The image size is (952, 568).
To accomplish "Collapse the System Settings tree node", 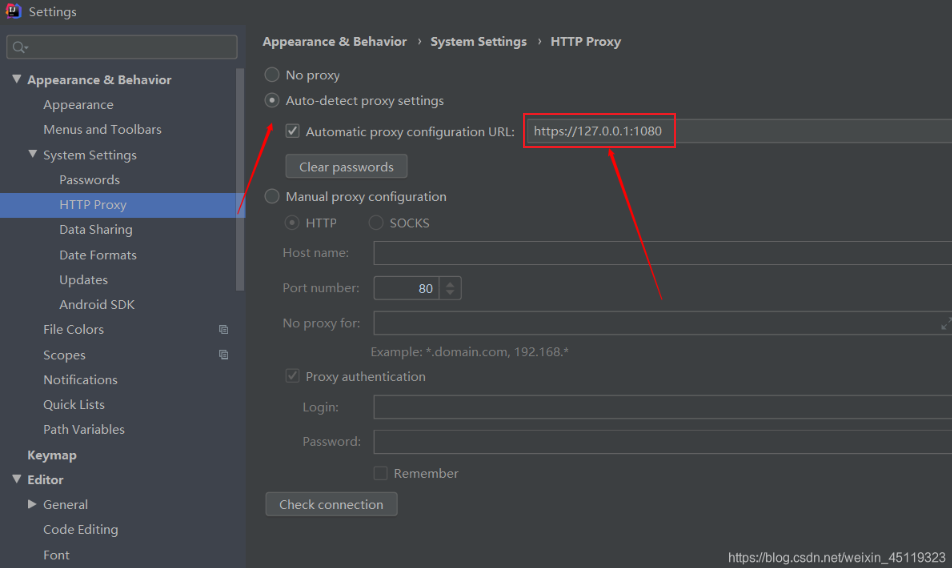I will pos(32,155).
